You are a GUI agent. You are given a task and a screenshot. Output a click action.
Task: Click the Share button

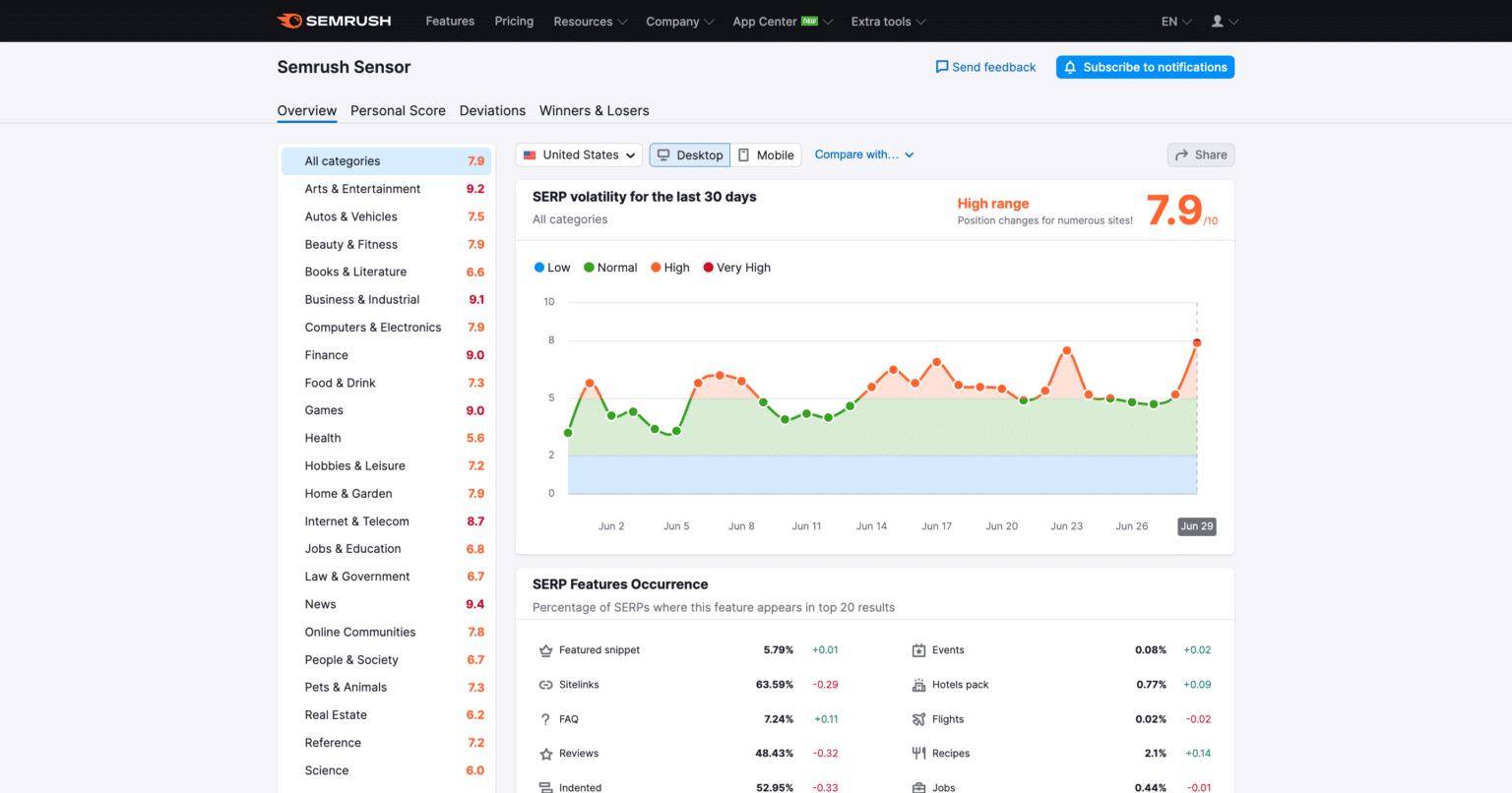1201,154
